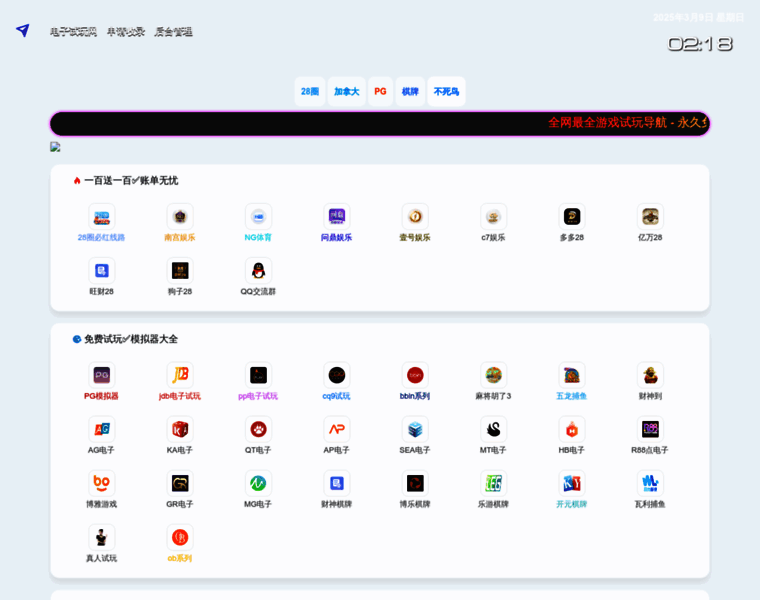Open the 问鼎娱乐 icon
The image size is (760, 600).
point(337,217)
